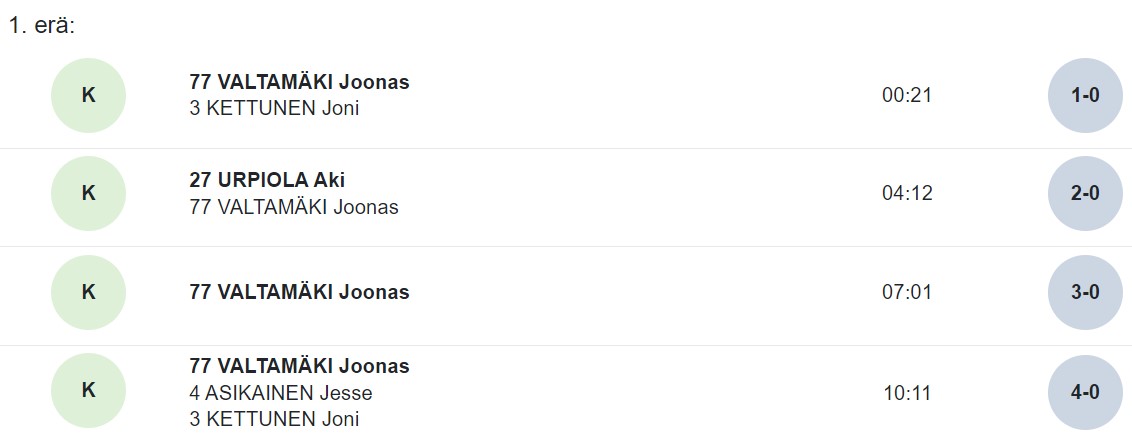The width and height of the screenshot is (1132, 439).
Task: Open assist 3 Kettunen Joni in the 4-0 goal
Action: (x=274, y=419)
